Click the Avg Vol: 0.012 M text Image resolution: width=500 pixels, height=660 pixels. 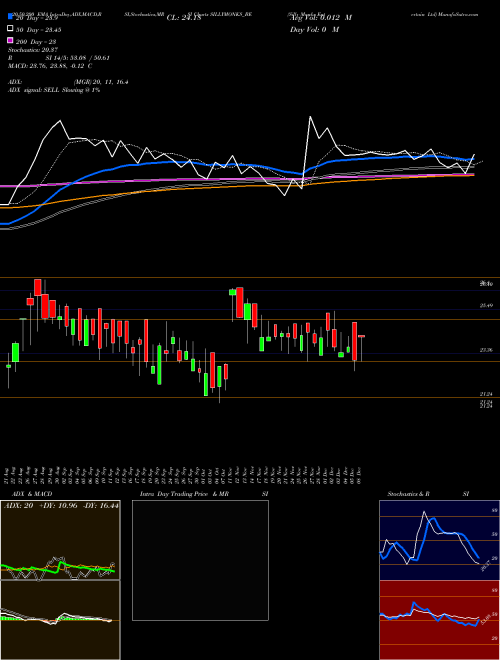click(x=321, y=18)
